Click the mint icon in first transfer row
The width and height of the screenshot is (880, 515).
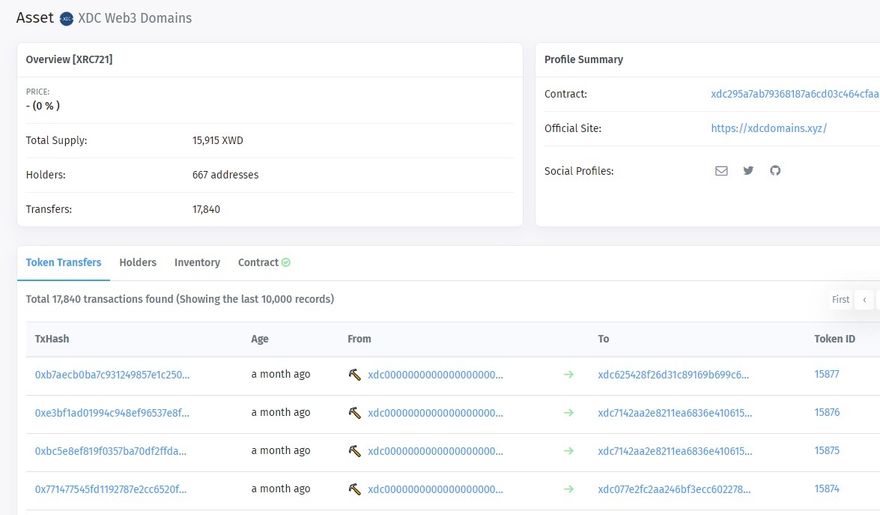coord(354,375)
